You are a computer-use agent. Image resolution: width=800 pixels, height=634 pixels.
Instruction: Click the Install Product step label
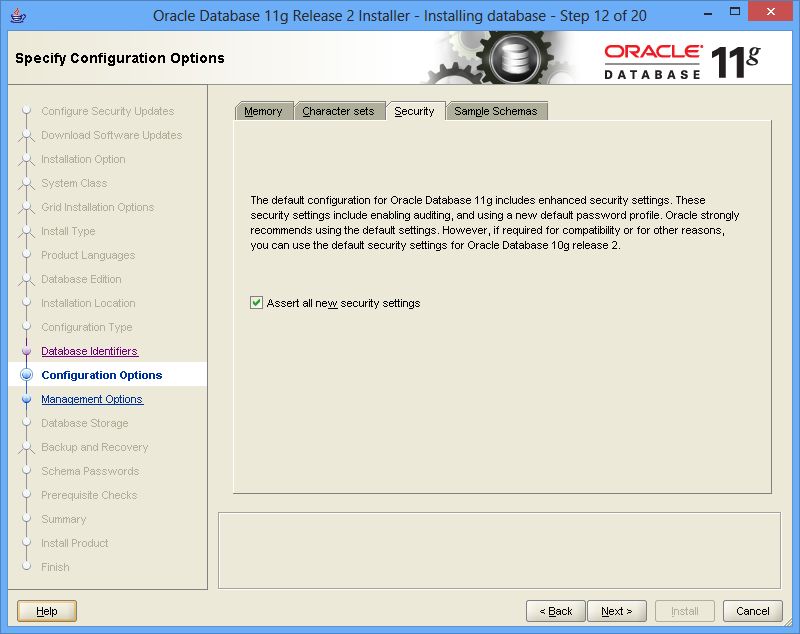pos(74,543)
